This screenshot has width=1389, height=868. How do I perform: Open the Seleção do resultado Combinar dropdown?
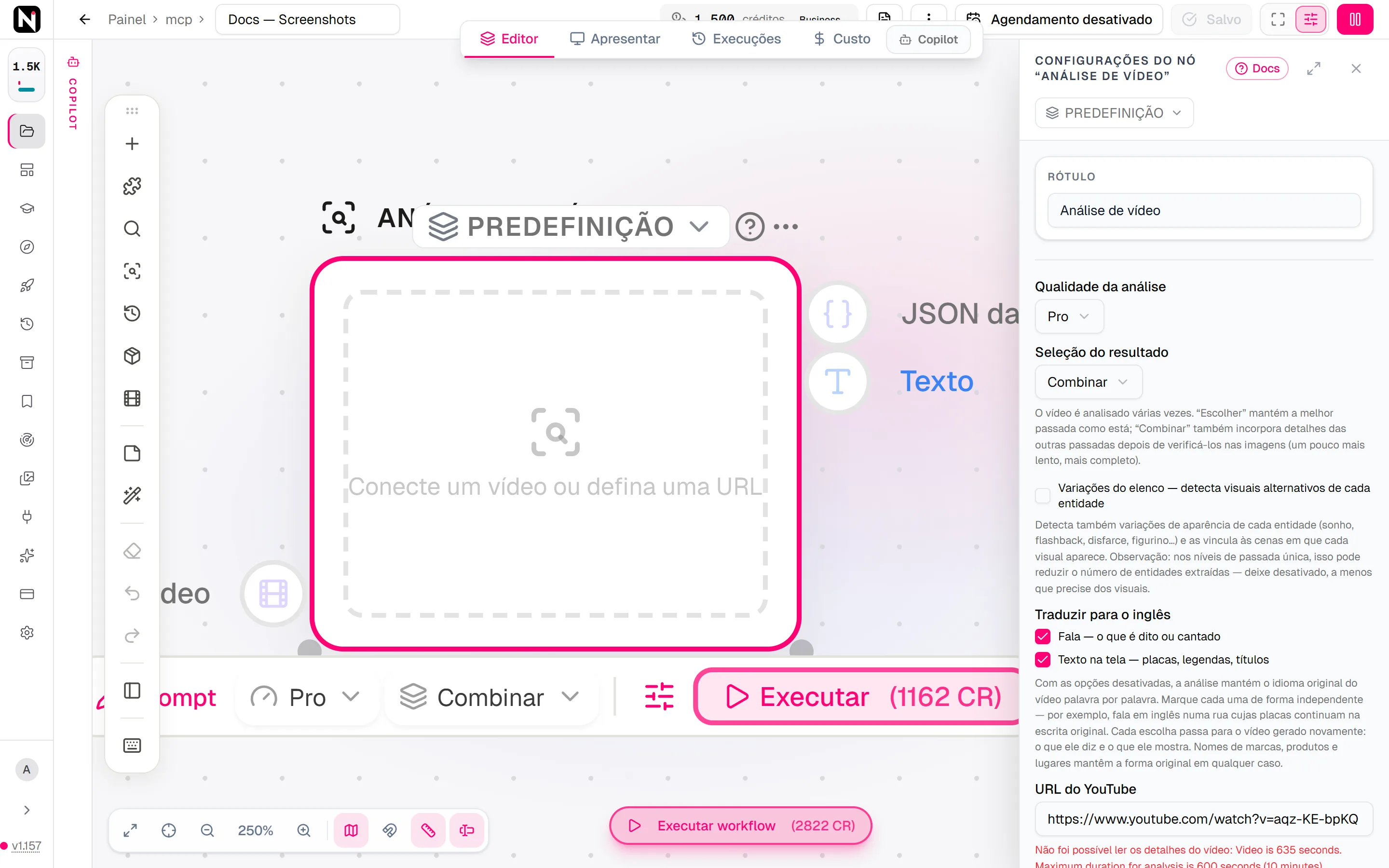pos(1088,382)
